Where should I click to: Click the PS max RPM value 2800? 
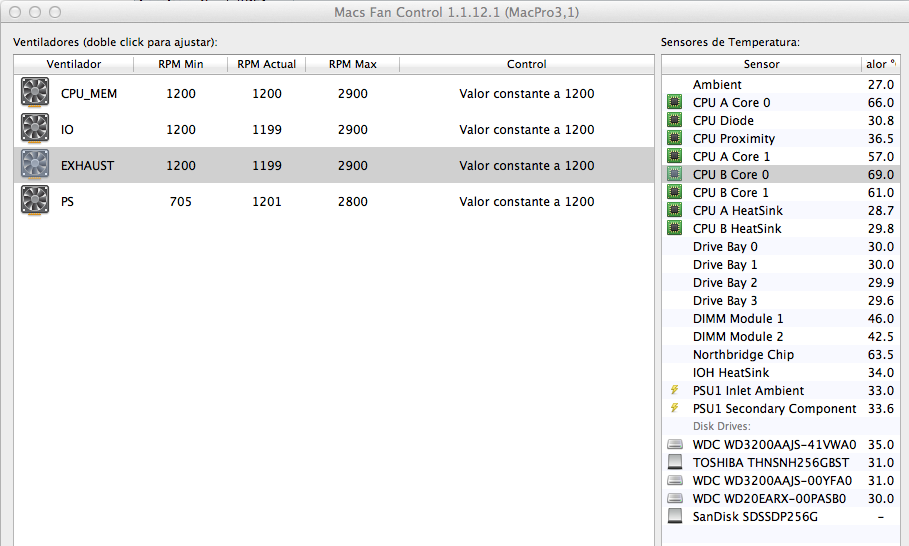pos(352,201)
